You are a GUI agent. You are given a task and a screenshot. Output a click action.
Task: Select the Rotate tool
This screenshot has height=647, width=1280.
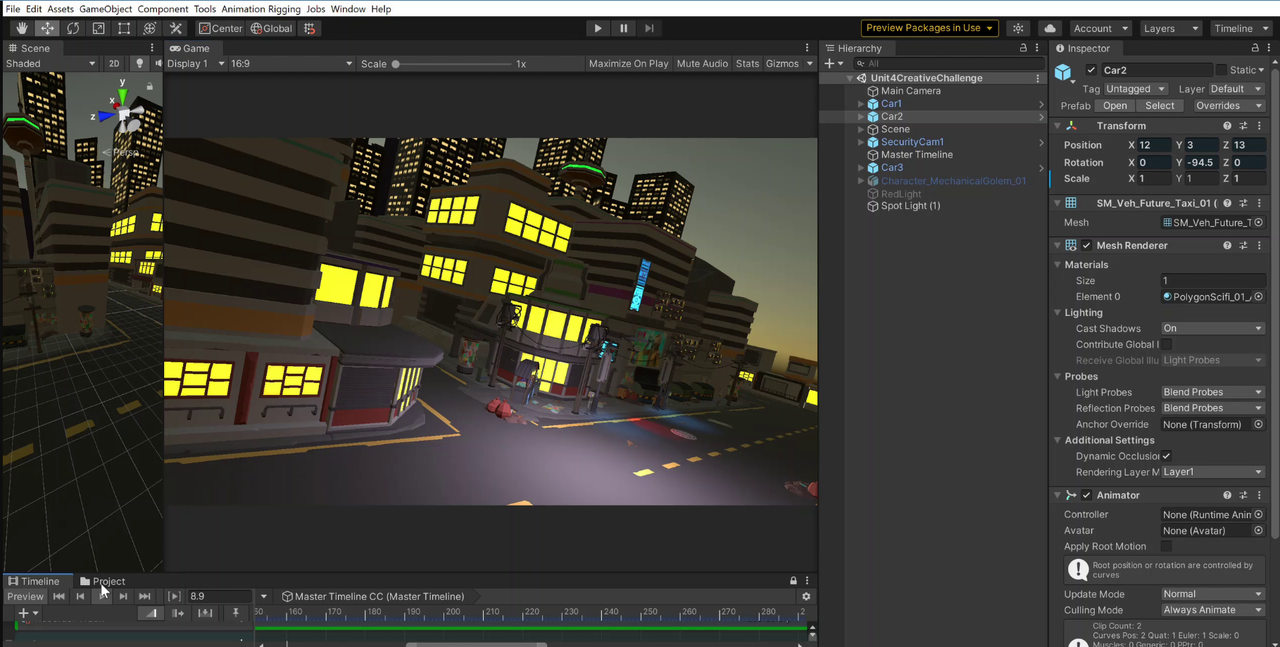pos(71,28)
